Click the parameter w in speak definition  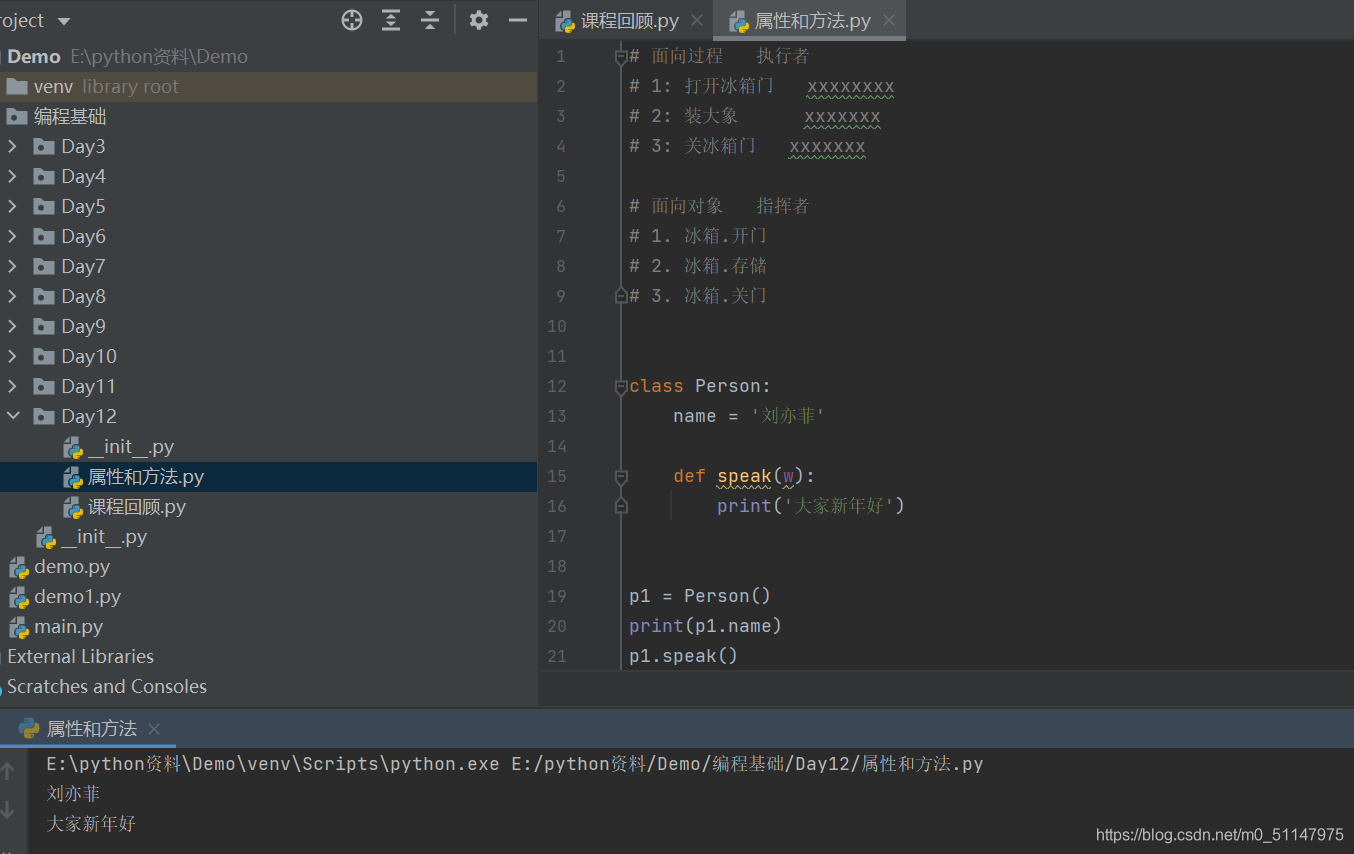(788, 476)
